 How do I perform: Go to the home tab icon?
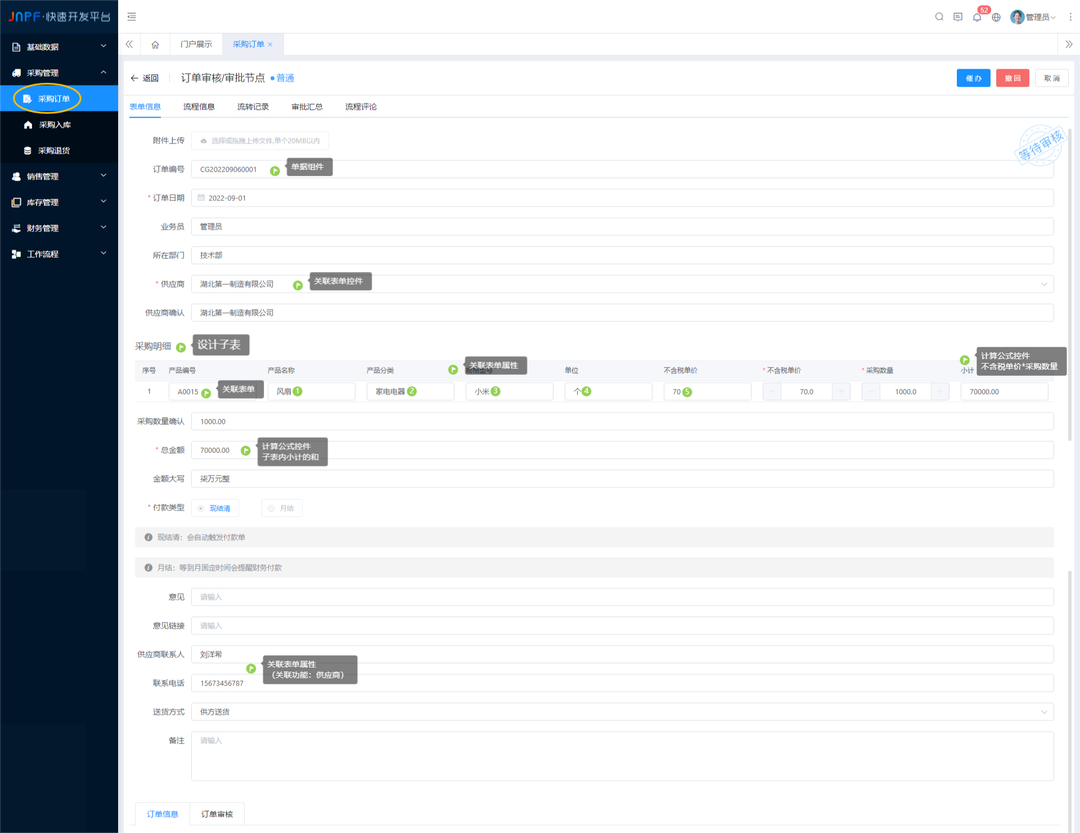click(x=155, y=44)
